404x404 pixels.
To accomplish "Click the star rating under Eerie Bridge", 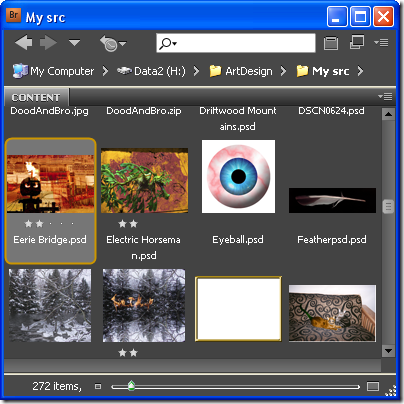I will click(50, 224).
